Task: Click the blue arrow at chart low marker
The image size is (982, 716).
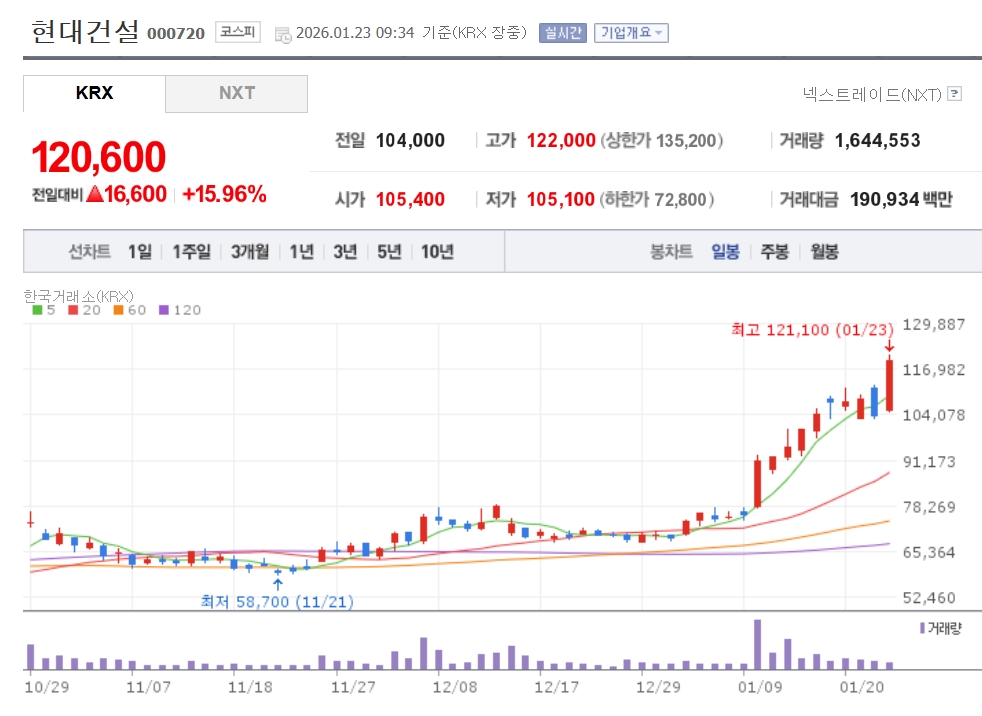Action: tap(277, 584)
